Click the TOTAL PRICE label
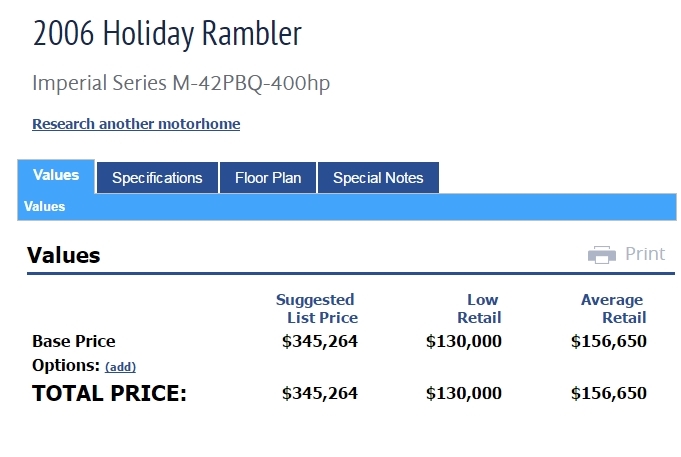681x457 pixels. [110, 393]
